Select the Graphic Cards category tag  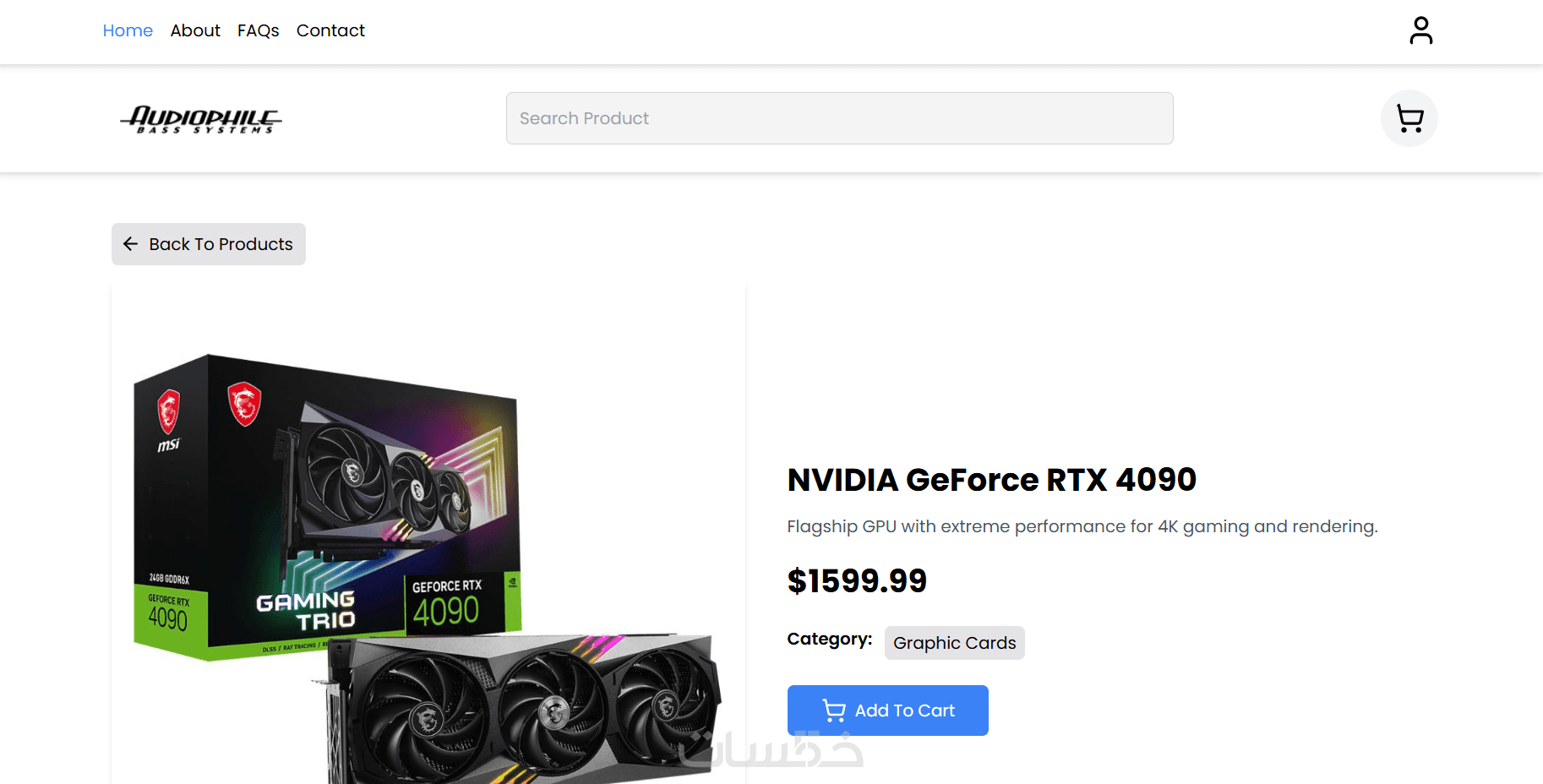(954, 643)
